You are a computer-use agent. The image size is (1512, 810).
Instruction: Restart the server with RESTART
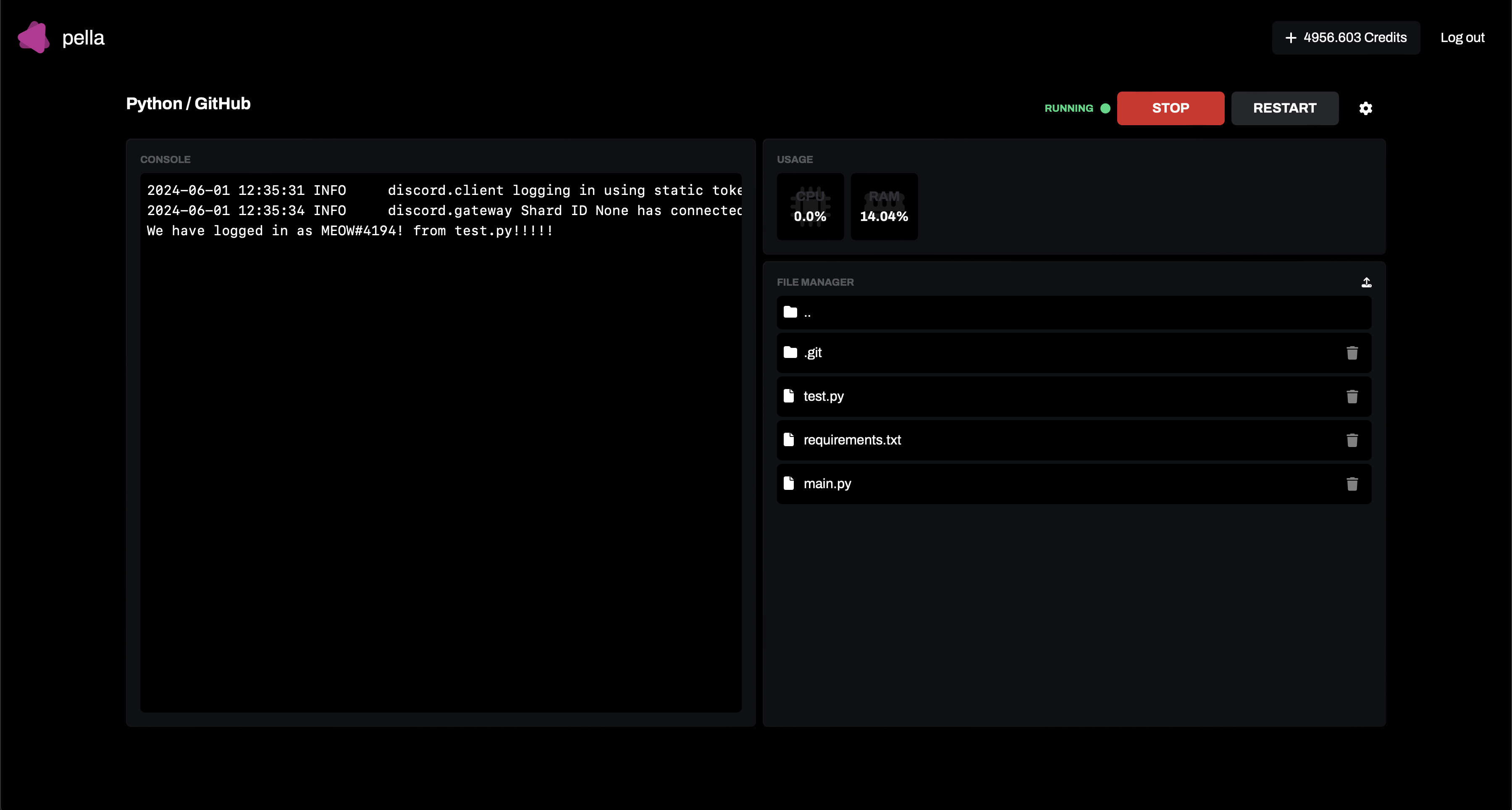coord(1285,108)
